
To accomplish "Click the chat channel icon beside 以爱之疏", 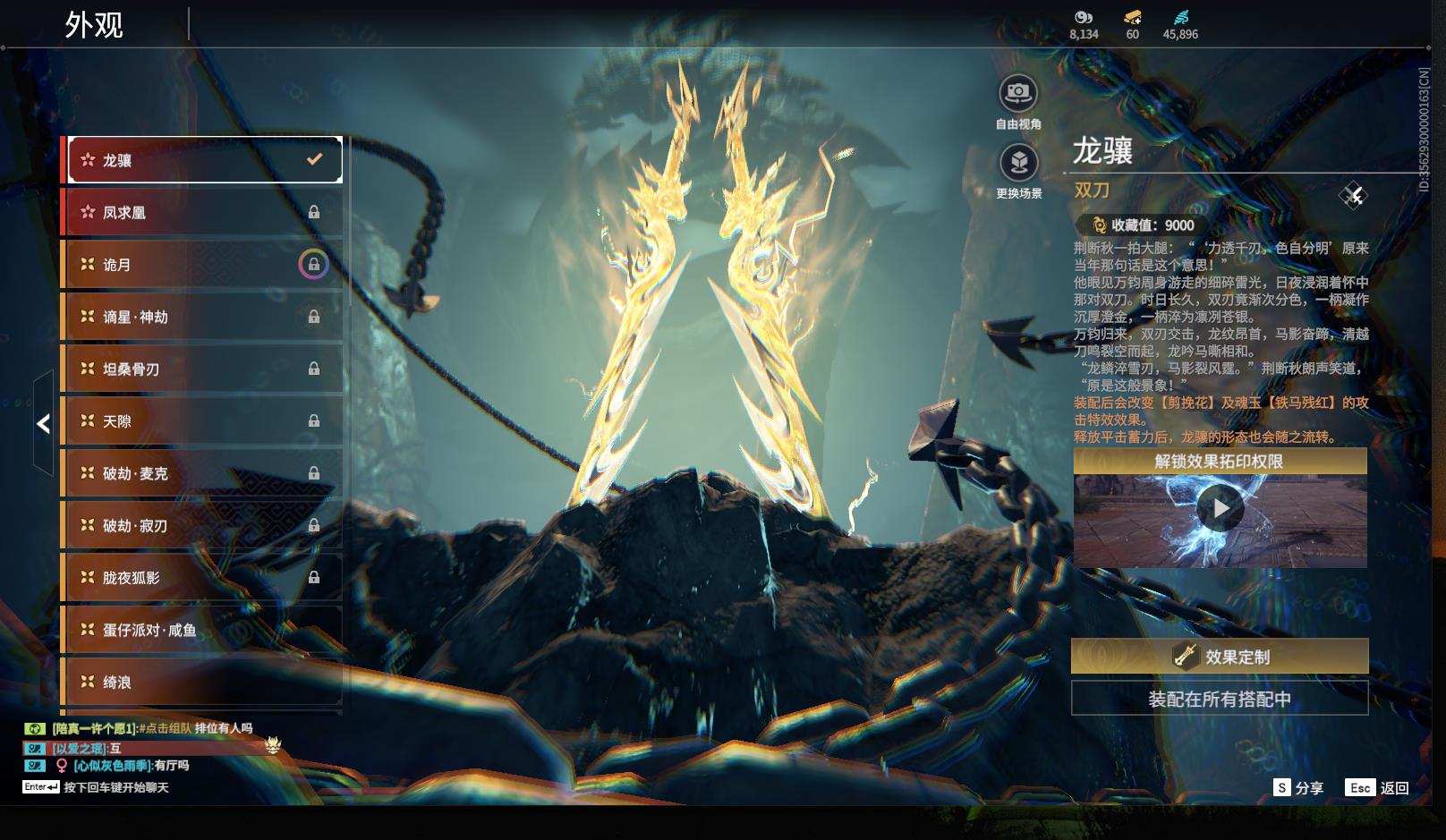I will coord(35,748).
